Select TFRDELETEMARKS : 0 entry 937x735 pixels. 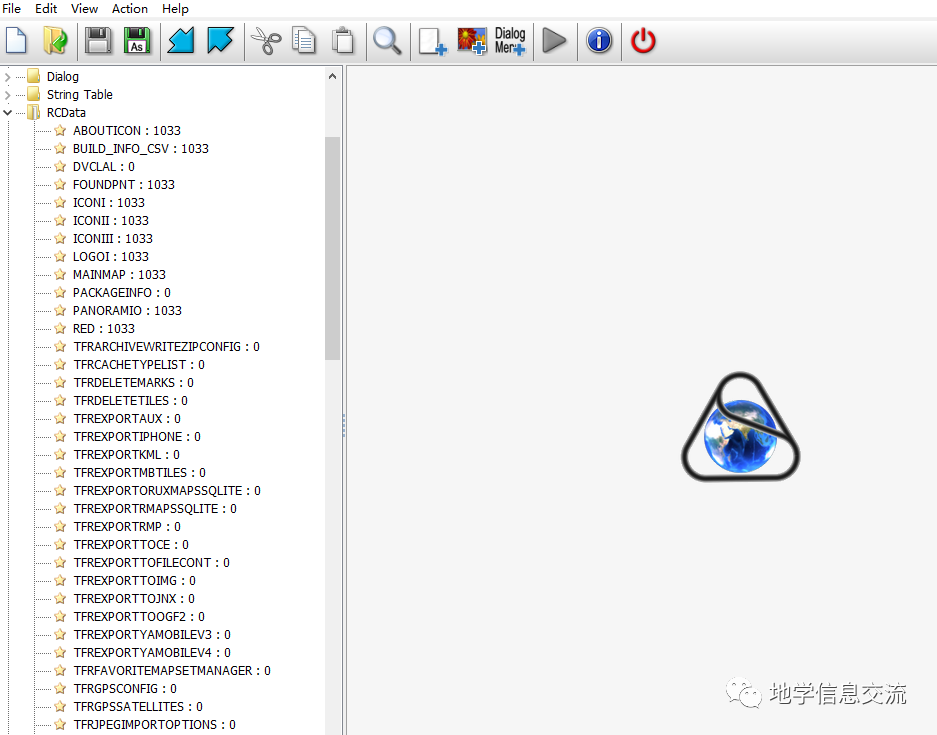(133, 382)
